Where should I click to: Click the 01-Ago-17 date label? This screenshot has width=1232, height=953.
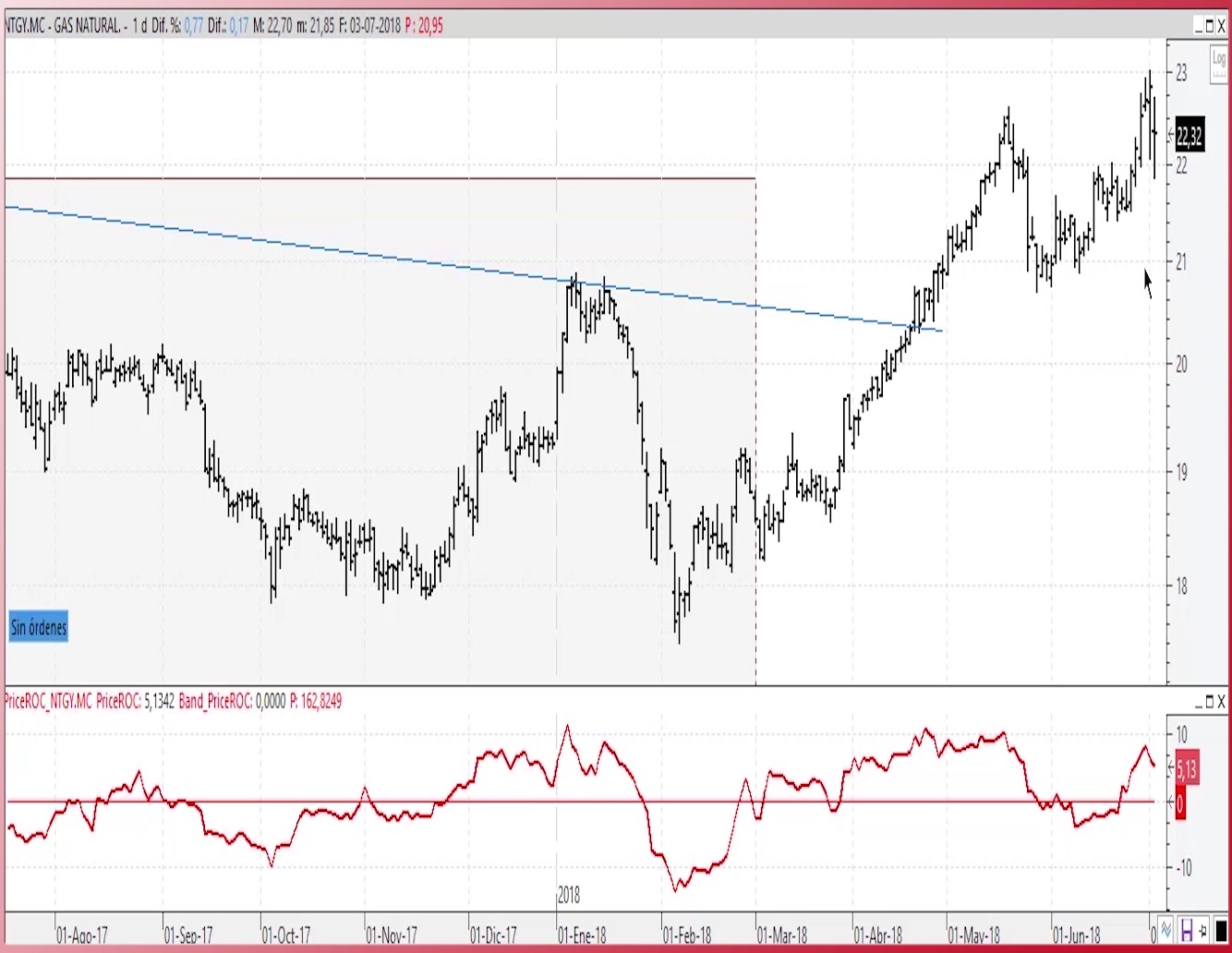point(82,935)
